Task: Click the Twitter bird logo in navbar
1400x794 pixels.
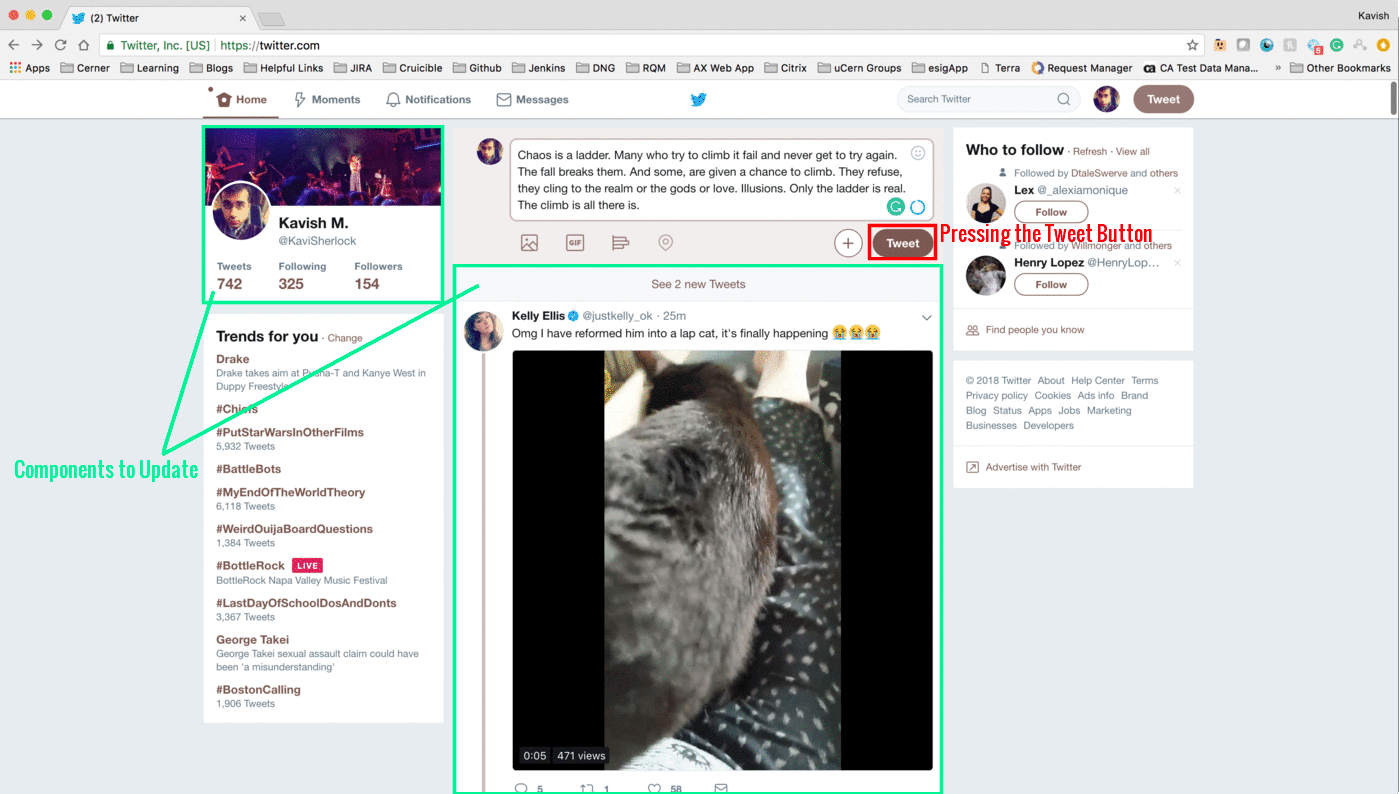Action: [698, 99]
